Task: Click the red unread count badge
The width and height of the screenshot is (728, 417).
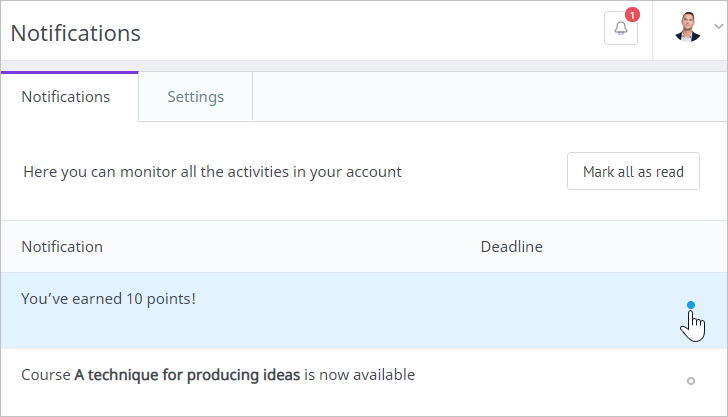Action: click(632, 15)
